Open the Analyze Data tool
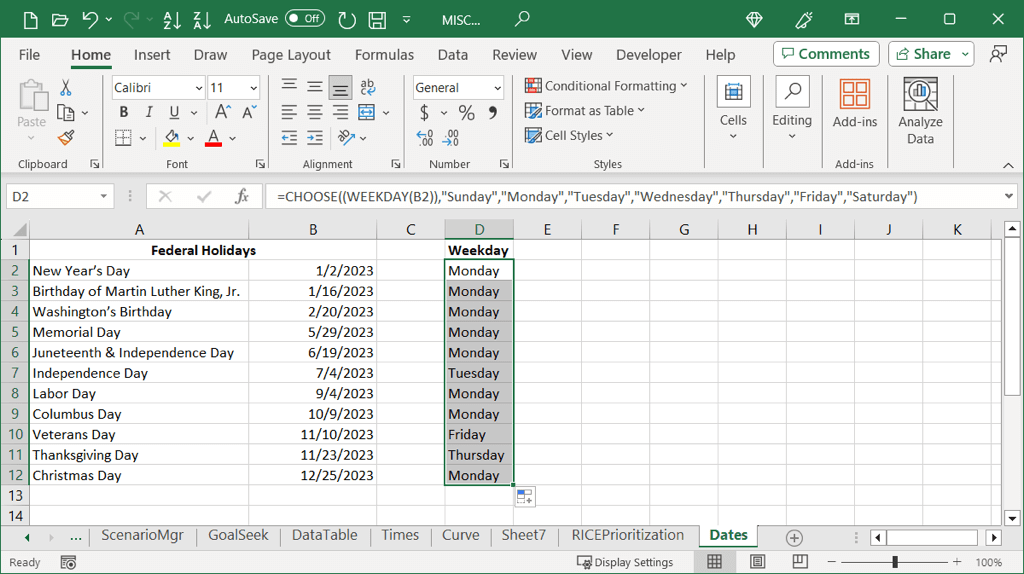The image size is (1024, 574). pyautogui.click(x=920, y=111)
